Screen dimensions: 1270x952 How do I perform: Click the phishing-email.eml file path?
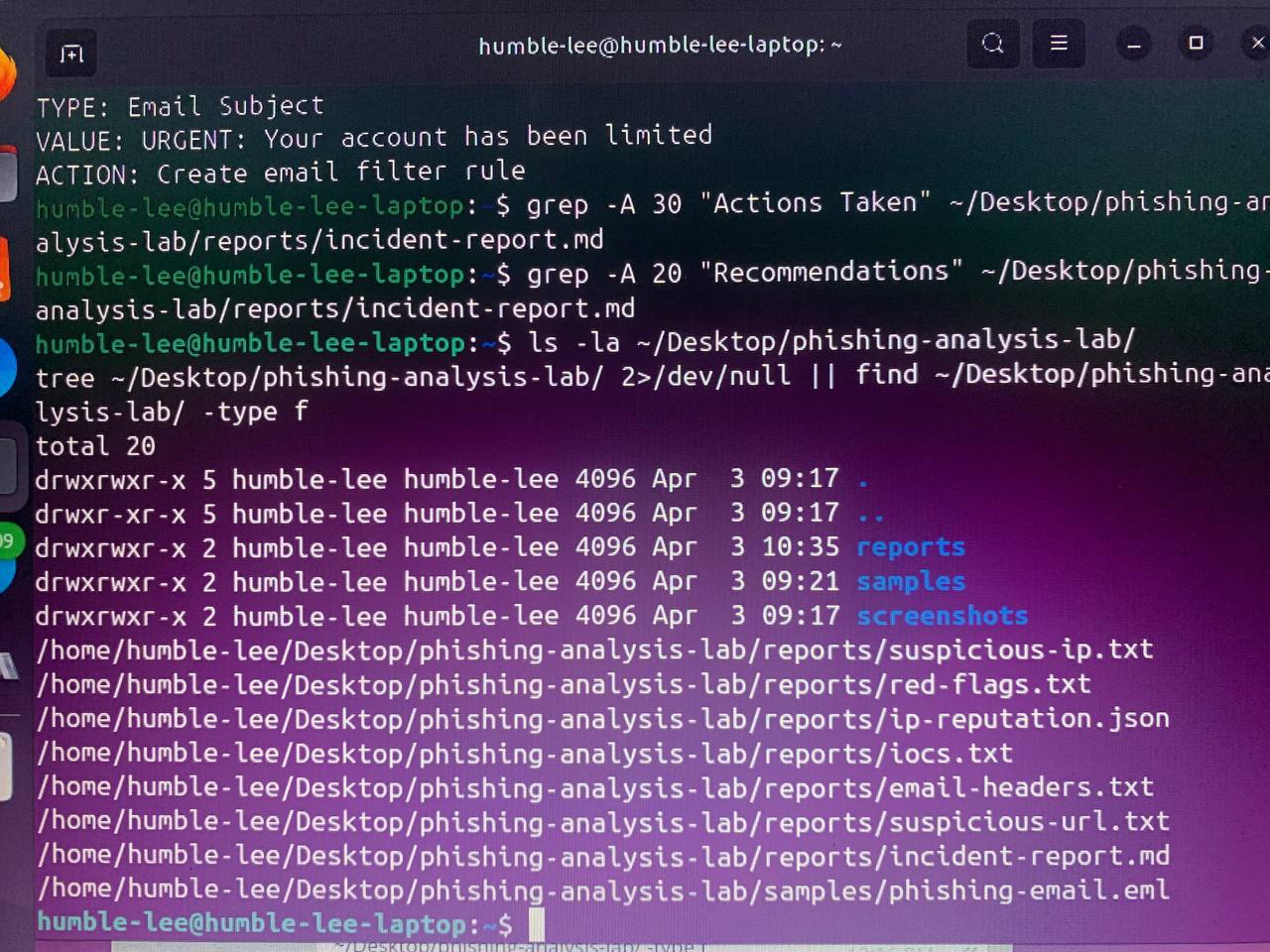[x=603, y=891]
